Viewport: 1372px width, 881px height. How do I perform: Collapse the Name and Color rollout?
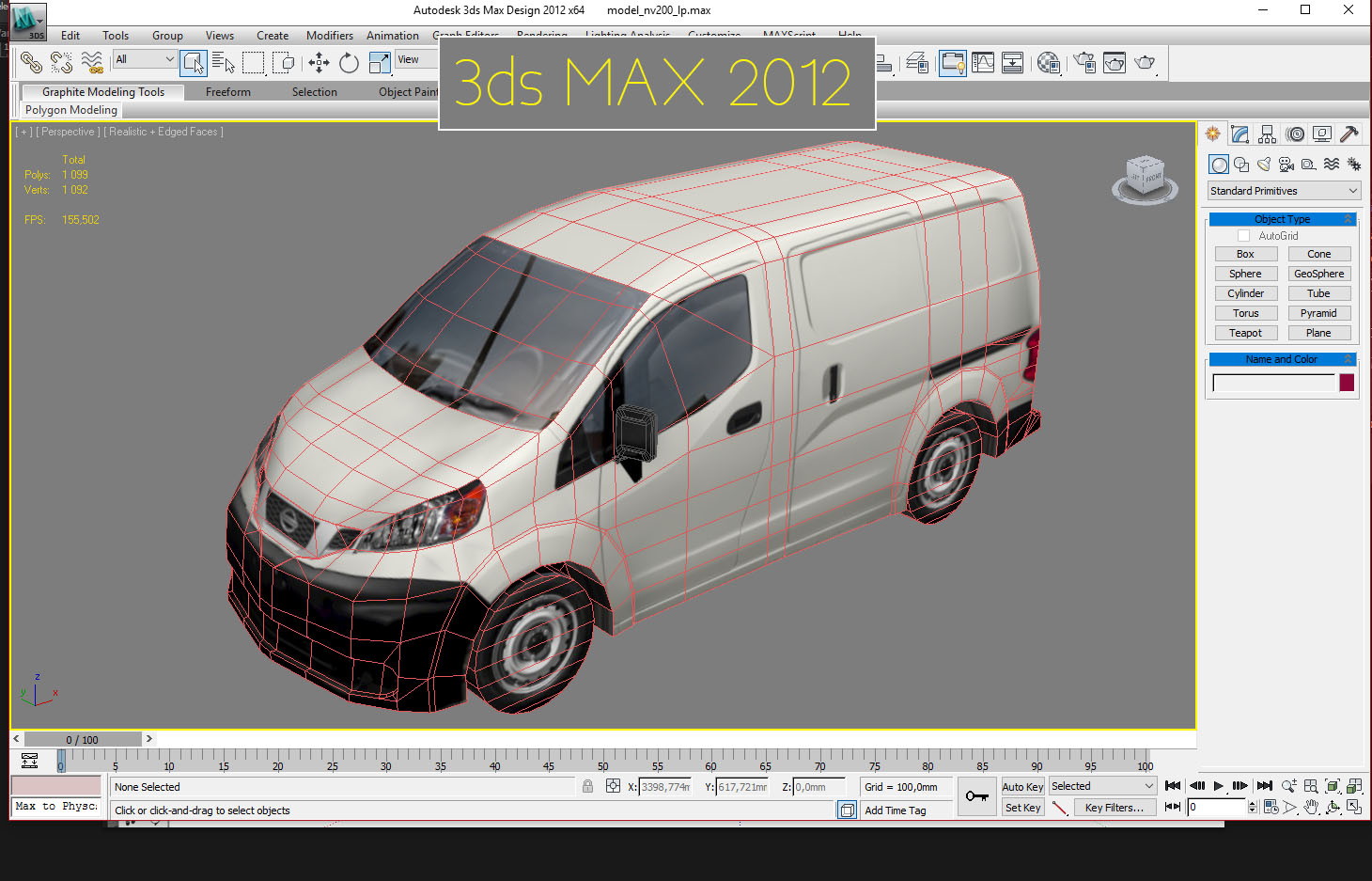pyautogui.click(x=1282, y=359)
